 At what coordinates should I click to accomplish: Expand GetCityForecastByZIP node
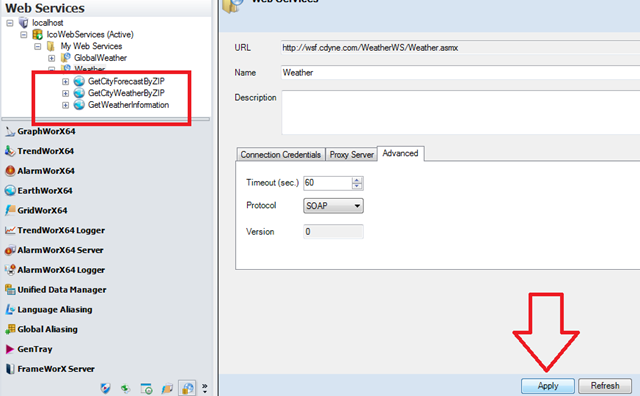(x=65, y=82)
